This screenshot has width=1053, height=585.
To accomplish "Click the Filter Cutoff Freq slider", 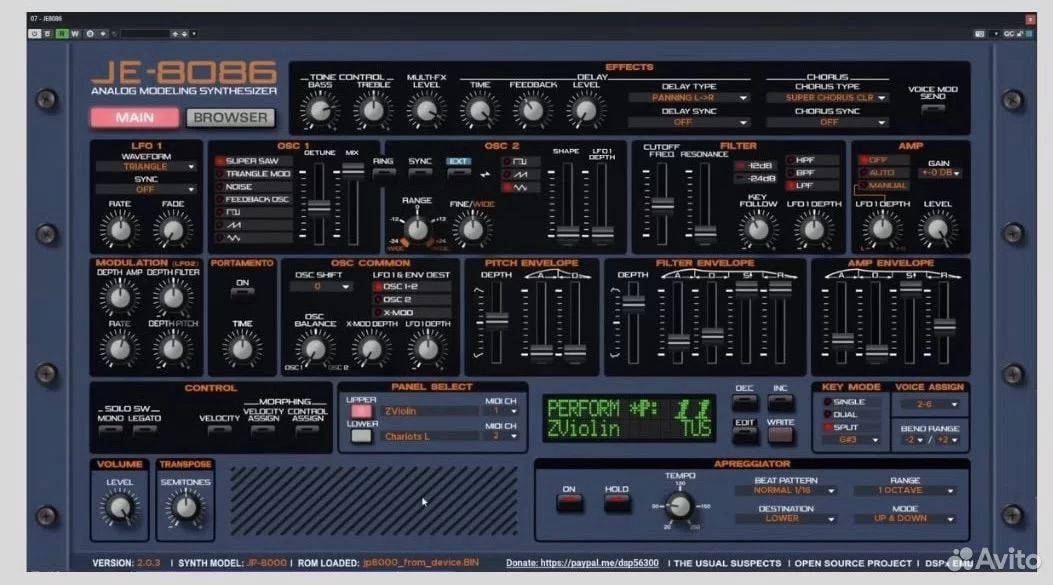I will pyautogui.click(x=662, y=204).
